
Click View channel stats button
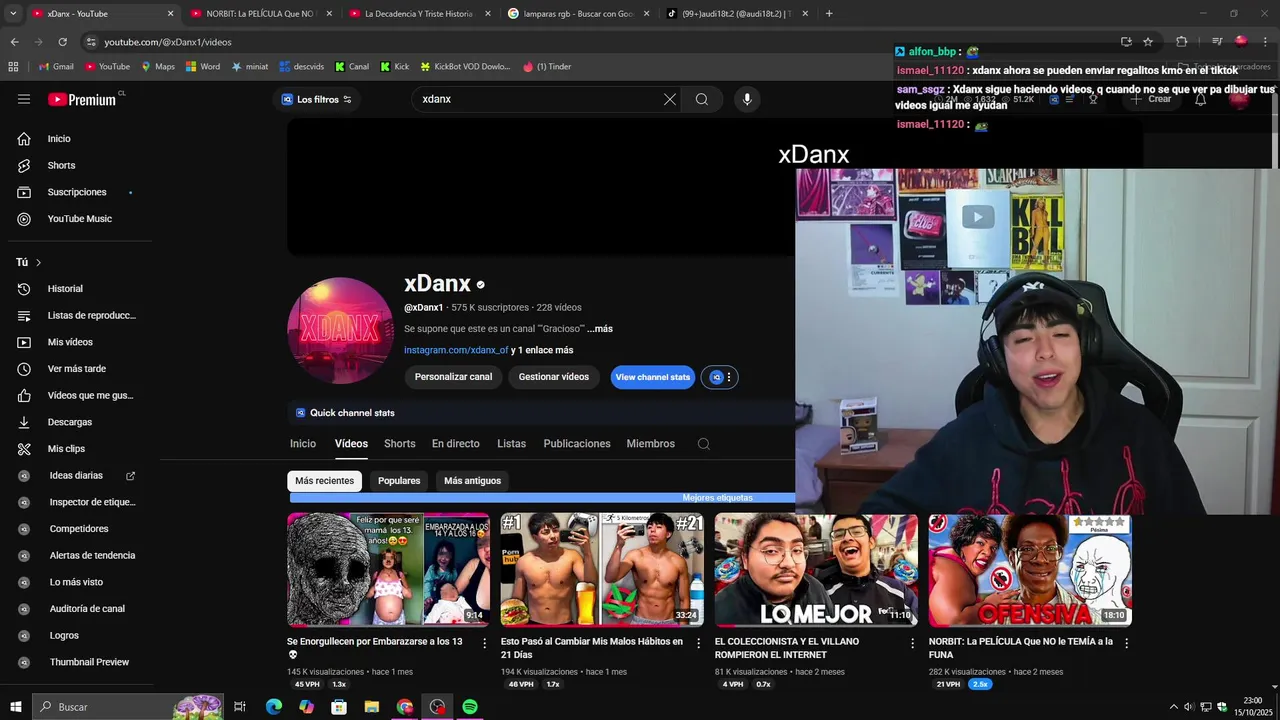point(653,377)
